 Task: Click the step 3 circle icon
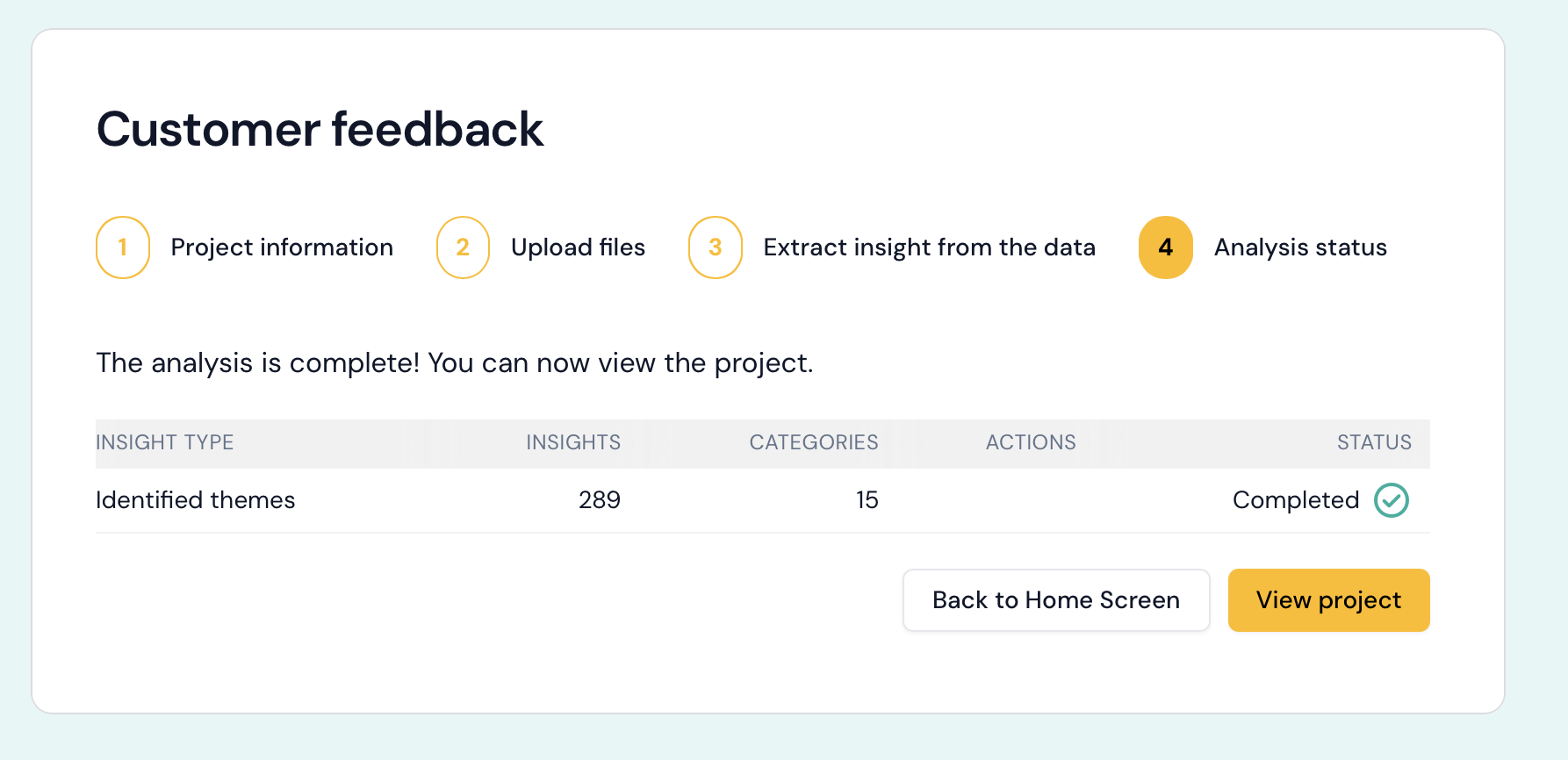point(716,247)
